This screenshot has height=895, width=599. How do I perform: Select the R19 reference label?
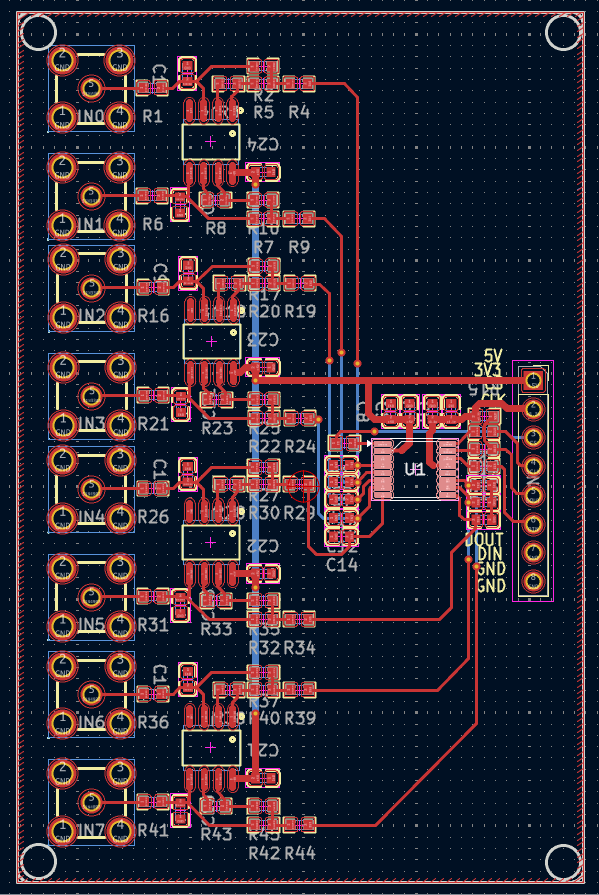[x=300, y=312]
